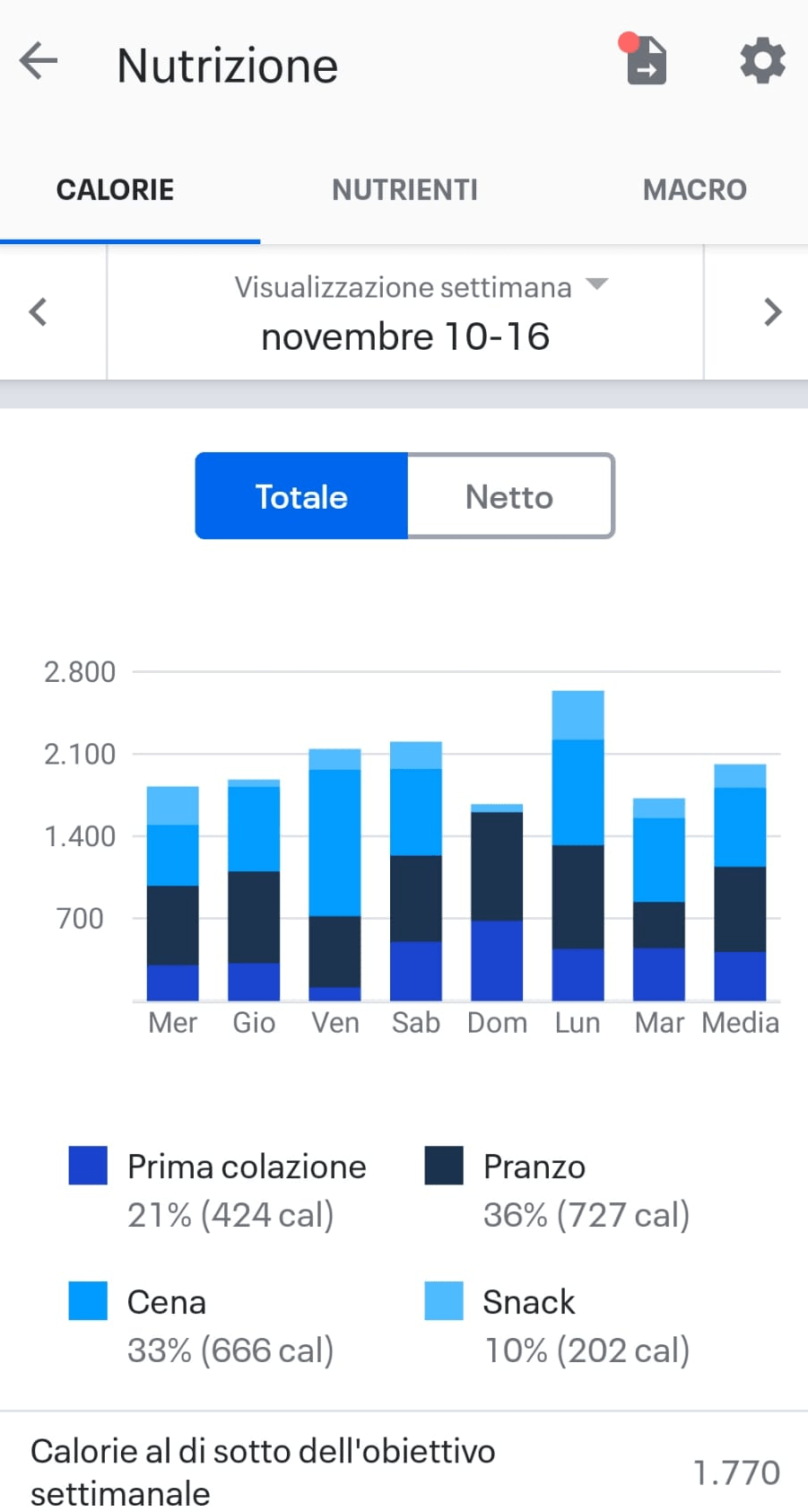
Task: Click the 700 axis label
Action: (x=80, y=919)
